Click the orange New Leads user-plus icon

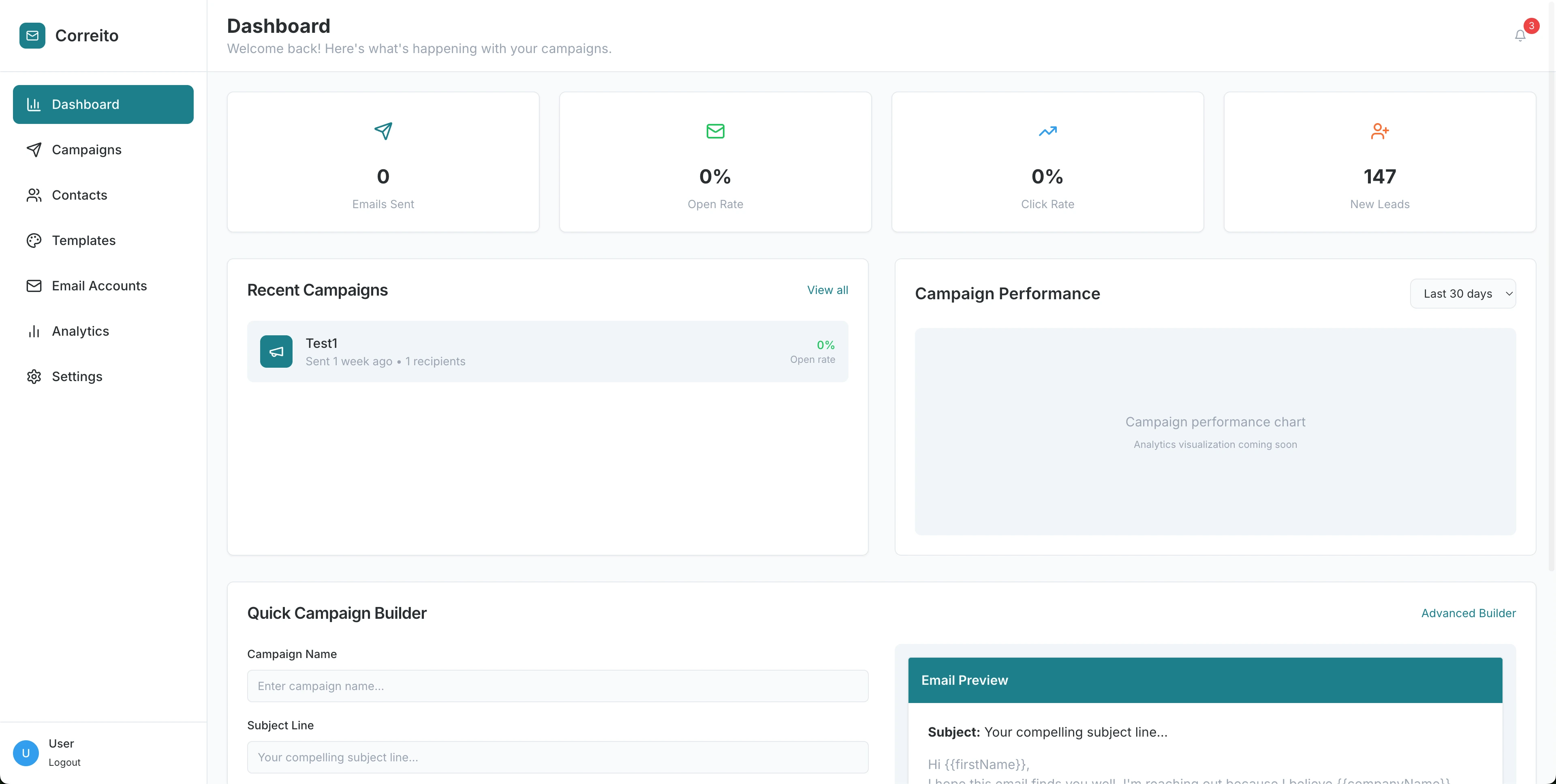[x=1380, y=131]
